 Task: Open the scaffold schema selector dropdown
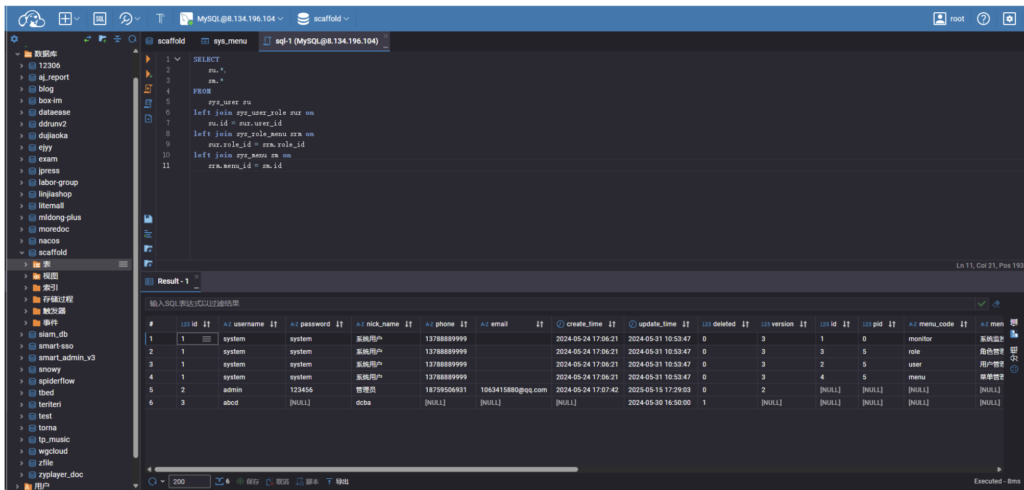coord(323,19)
